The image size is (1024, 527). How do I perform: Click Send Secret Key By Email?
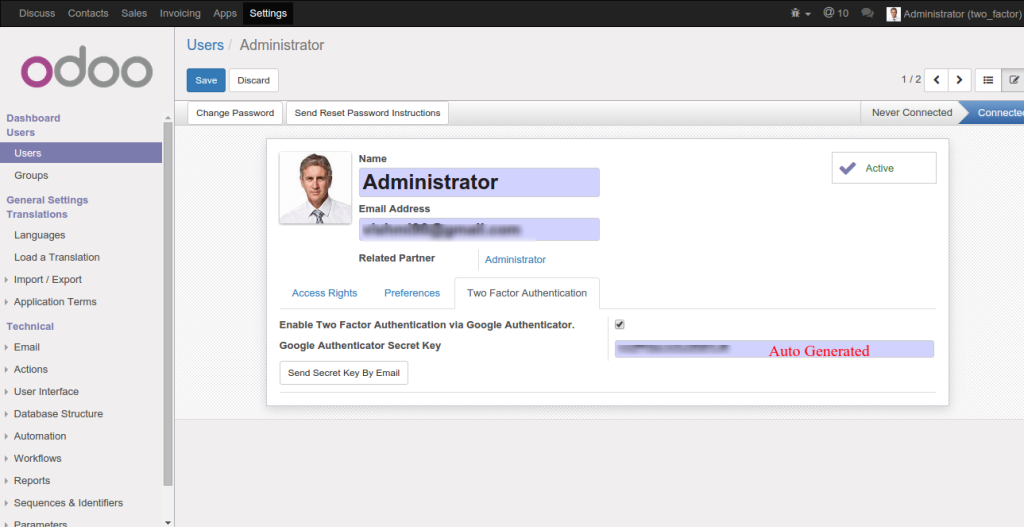[343, 373]
